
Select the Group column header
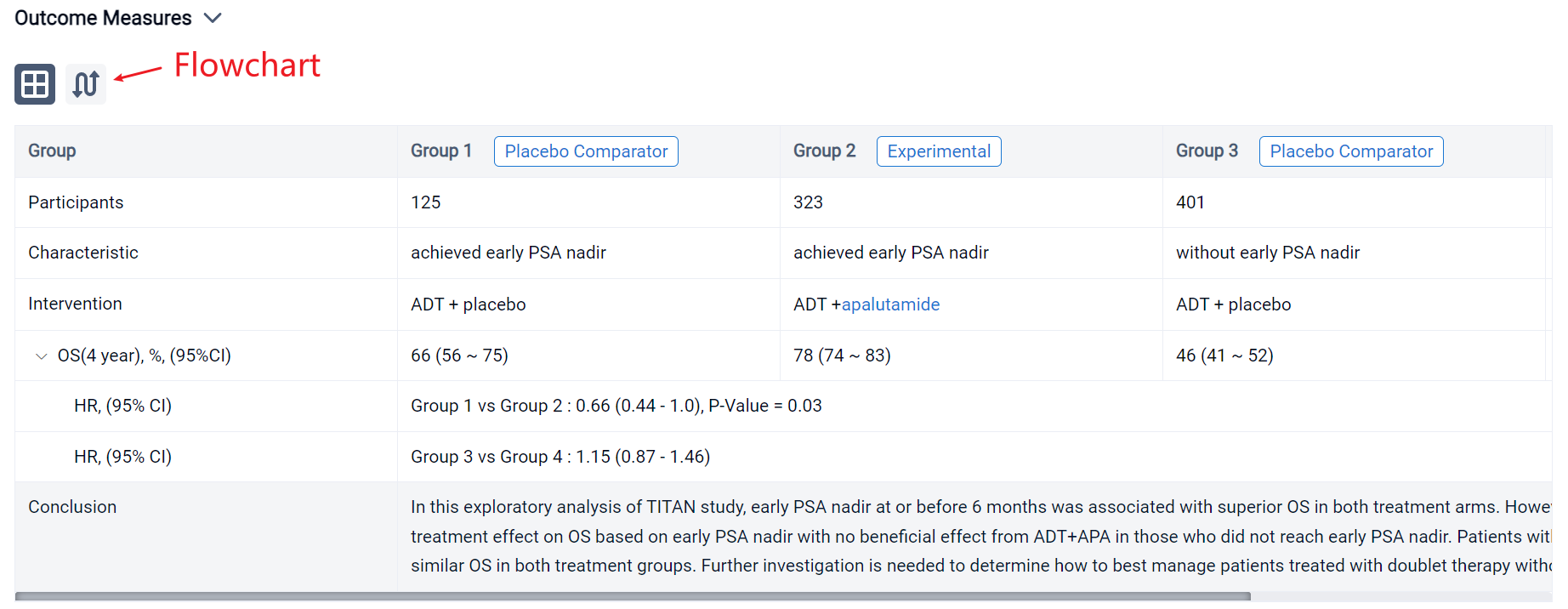52,151
